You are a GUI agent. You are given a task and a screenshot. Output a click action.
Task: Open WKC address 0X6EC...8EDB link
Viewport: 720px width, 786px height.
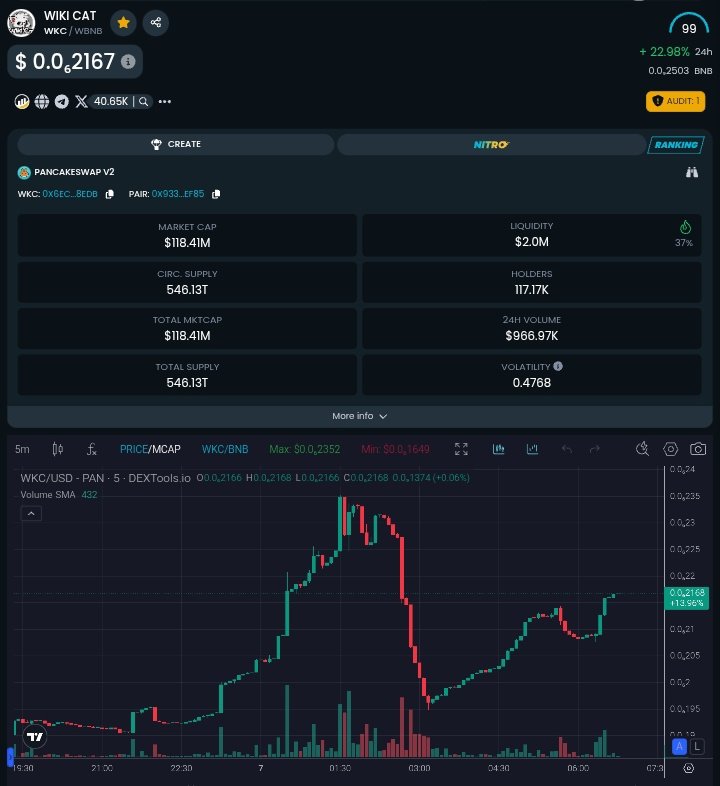tap(70, 194)
